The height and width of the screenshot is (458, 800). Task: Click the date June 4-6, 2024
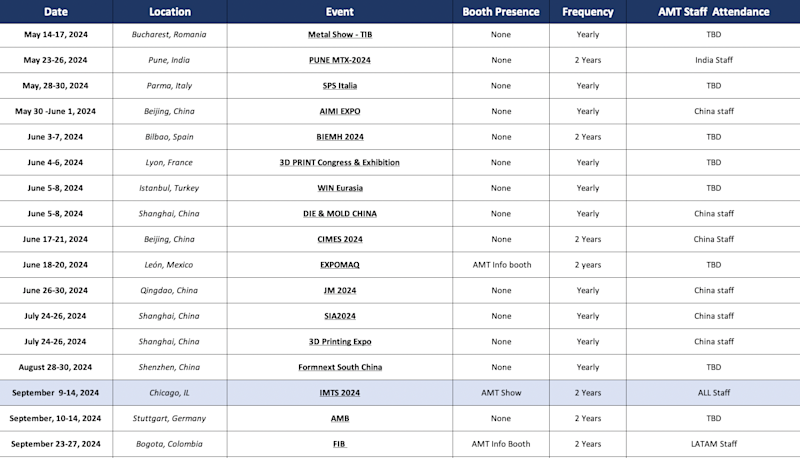(56, 162)
